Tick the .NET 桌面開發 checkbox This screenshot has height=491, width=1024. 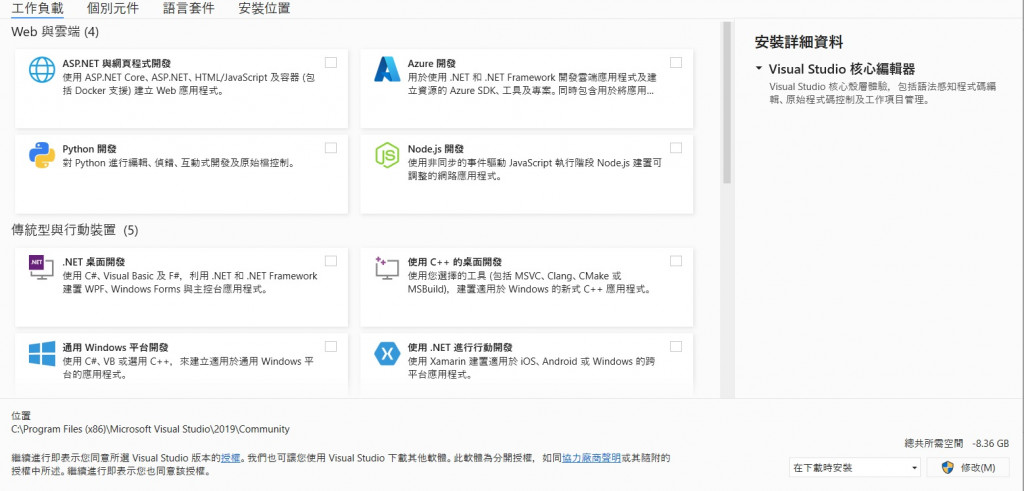331,261
